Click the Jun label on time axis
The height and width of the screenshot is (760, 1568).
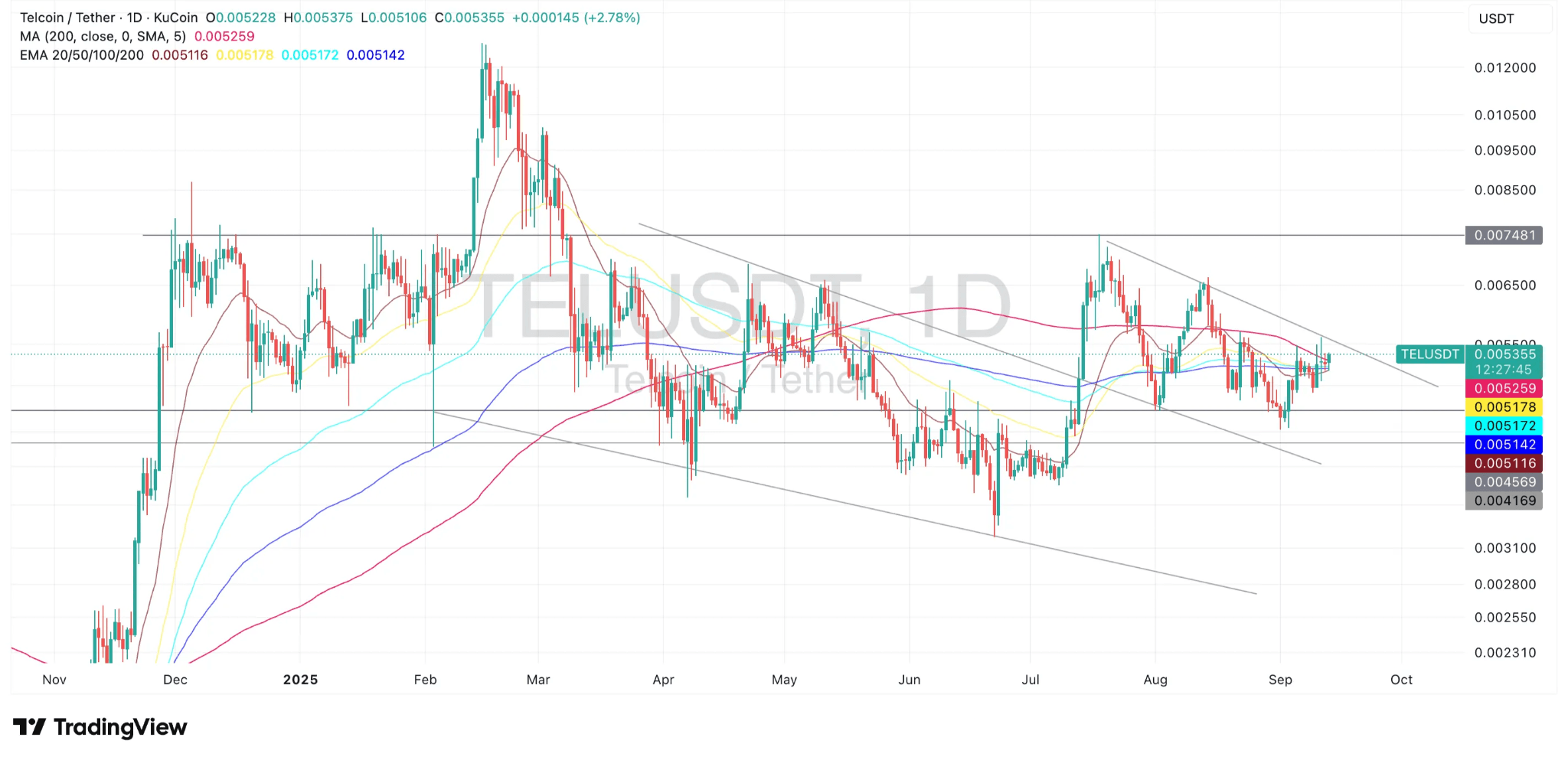click(x=910, y=680)
